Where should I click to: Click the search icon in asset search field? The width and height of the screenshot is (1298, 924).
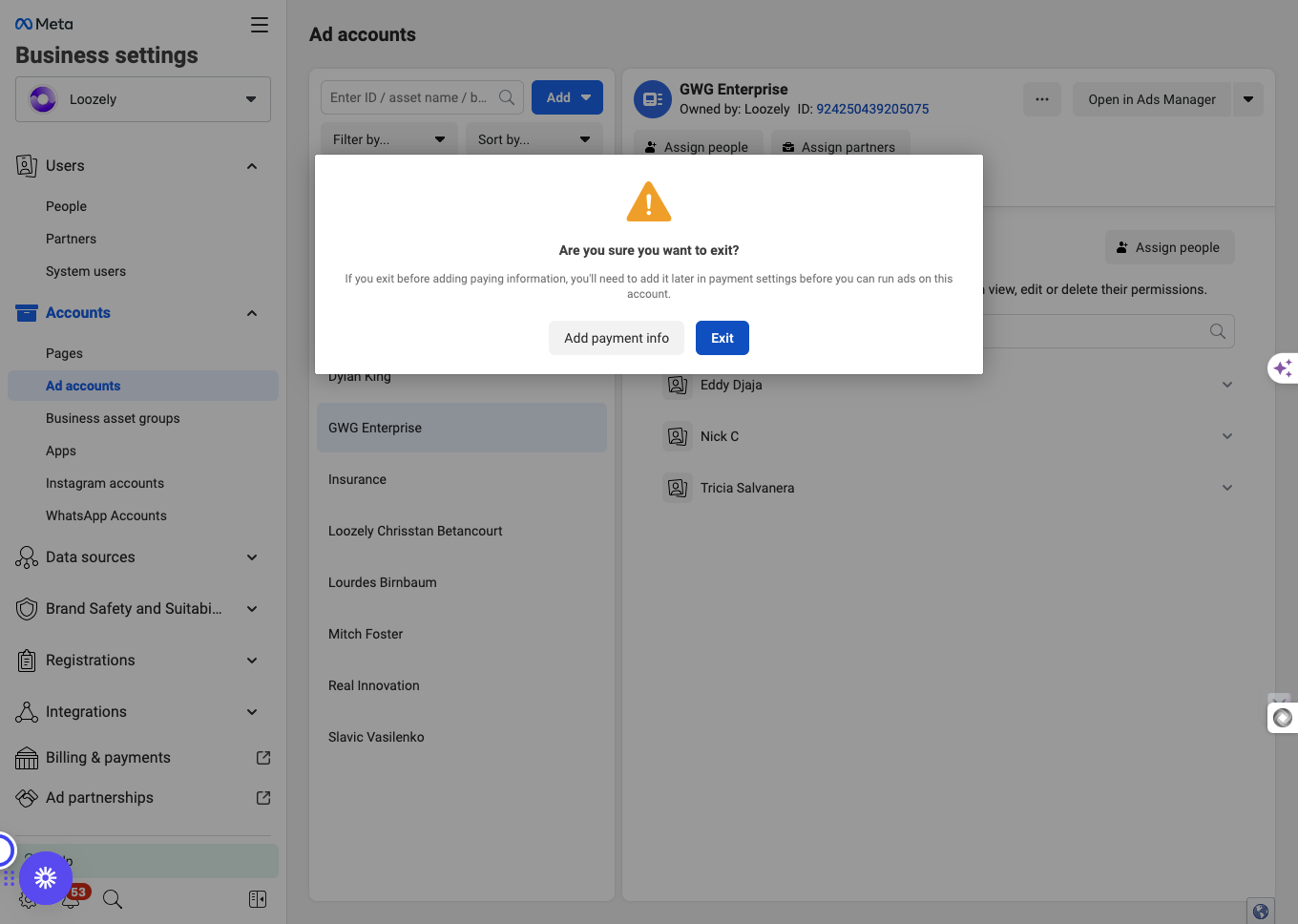click(507, 97)
